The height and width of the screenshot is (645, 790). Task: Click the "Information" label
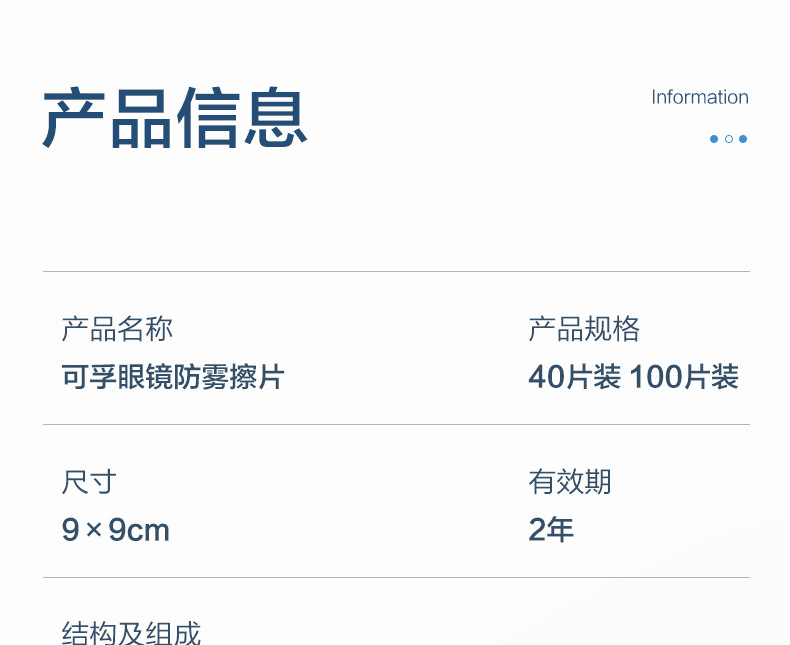(699, 97)
